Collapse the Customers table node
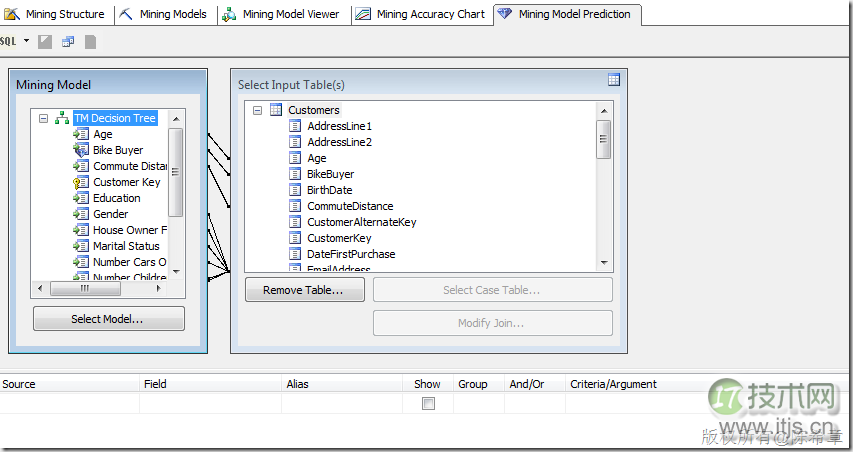 (x=257, y=110)
